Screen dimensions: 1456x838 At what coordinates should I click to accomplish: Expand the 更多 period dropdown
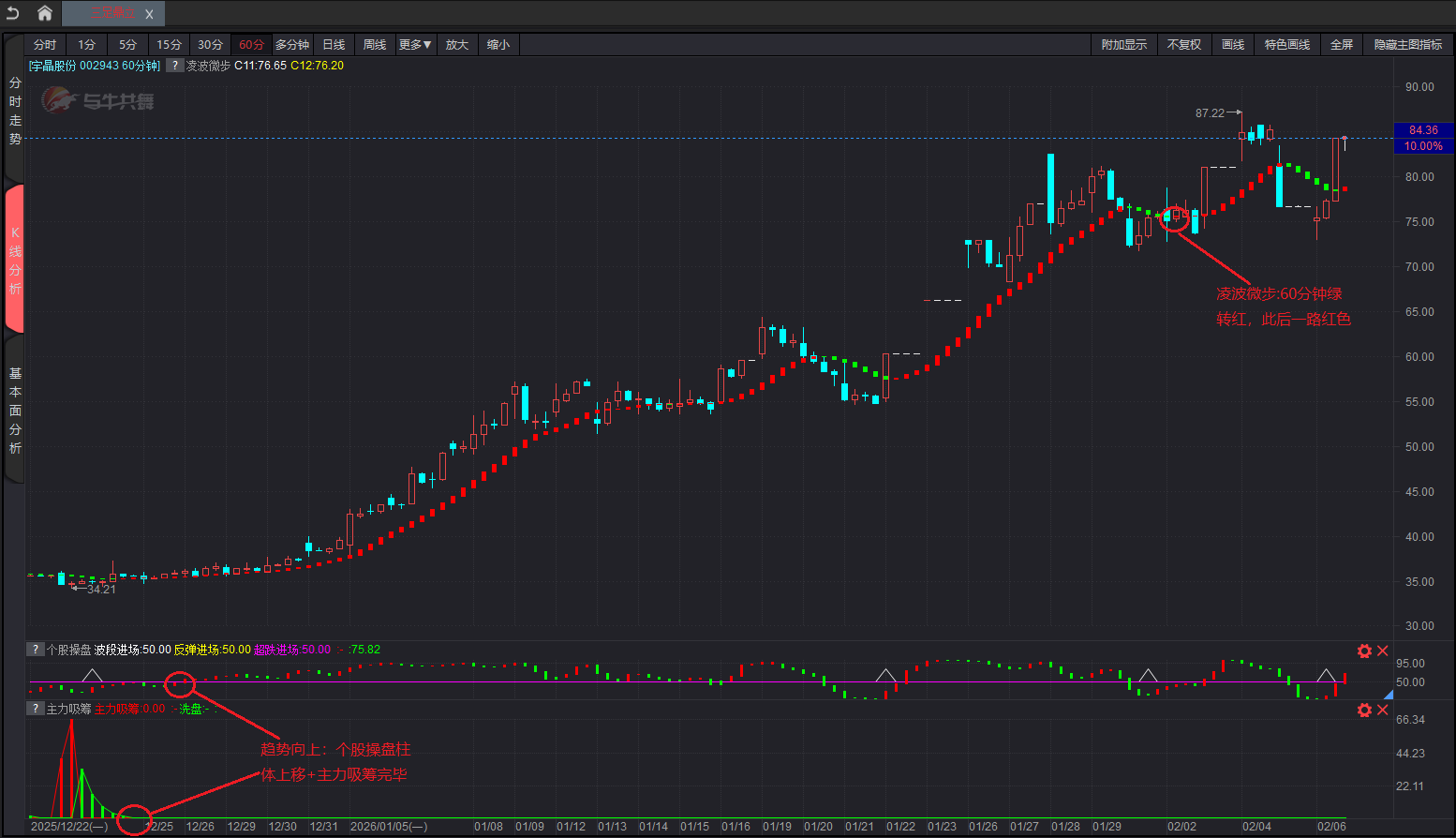pyautogui.click(x=415, y=45)
